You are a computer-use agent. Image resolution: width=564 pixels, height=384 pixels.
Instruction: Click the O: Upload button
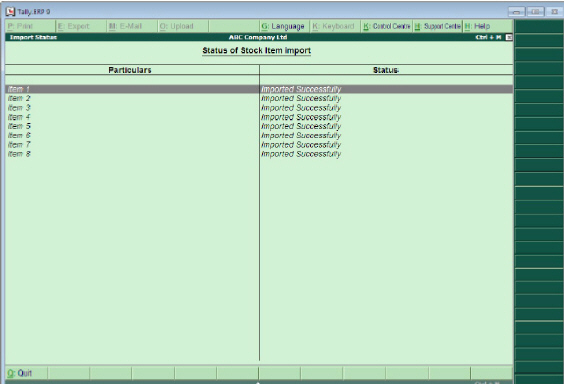pos(183,26)
